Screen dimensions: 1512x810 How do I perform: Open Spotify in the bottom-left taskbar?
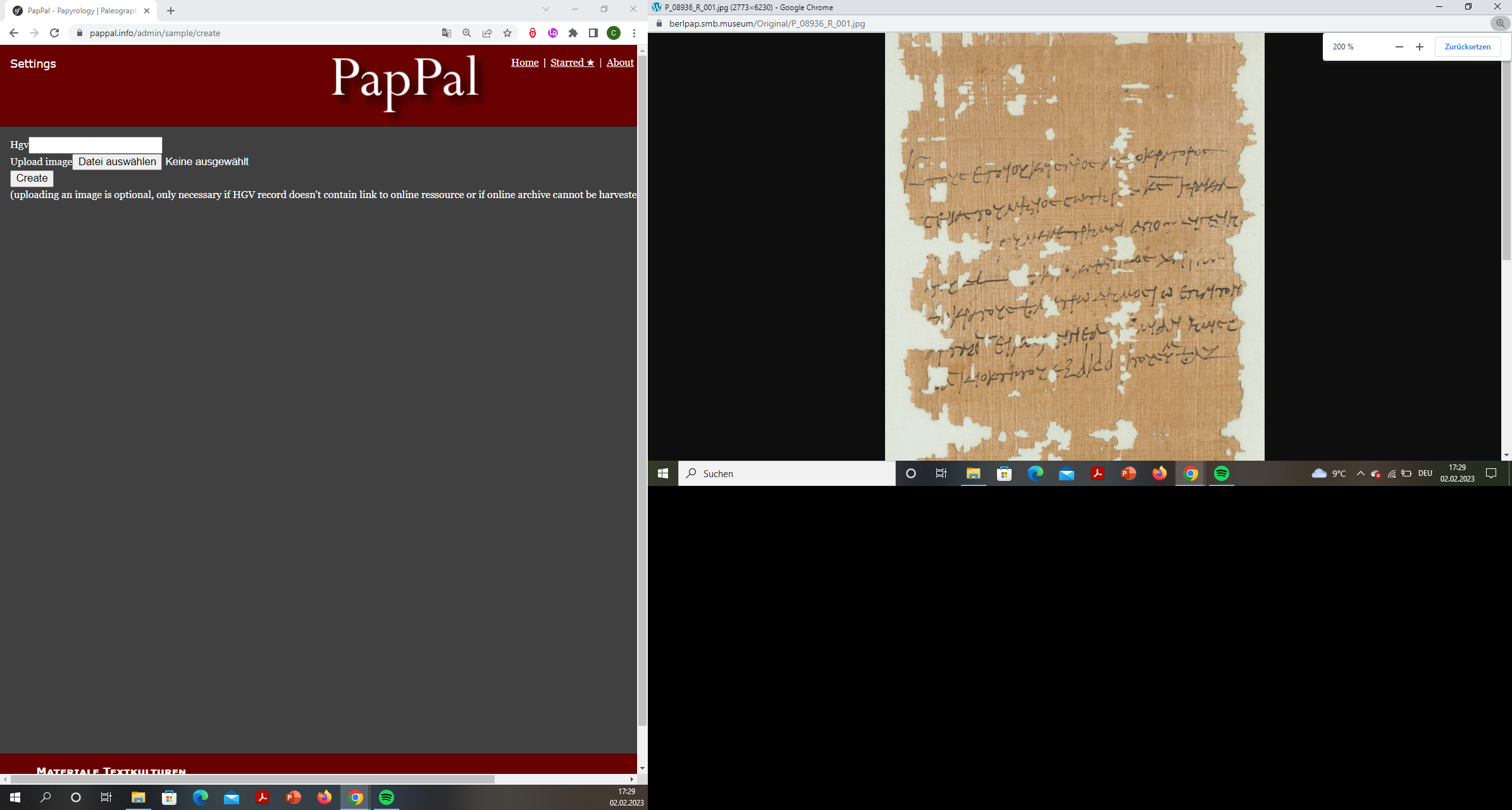387,797
